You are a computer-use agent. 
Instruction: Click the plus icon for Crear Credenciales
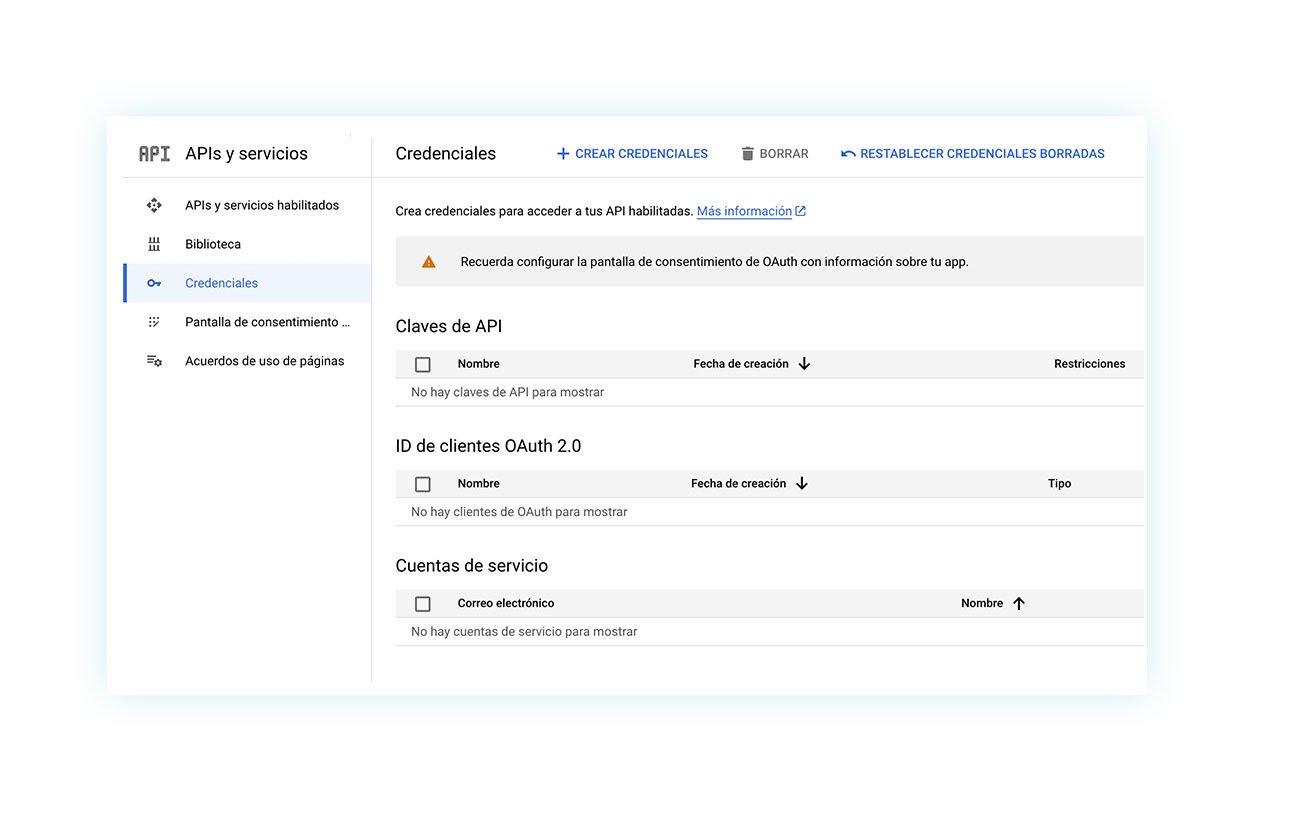(563, 154)
